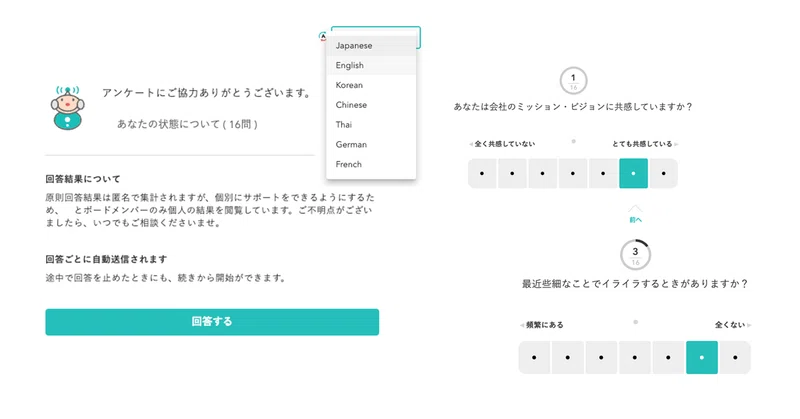Choose the rating nearest 頻繁にある in question 3
This screenshot has width=800, height=419.
click(x=534, y=358)
